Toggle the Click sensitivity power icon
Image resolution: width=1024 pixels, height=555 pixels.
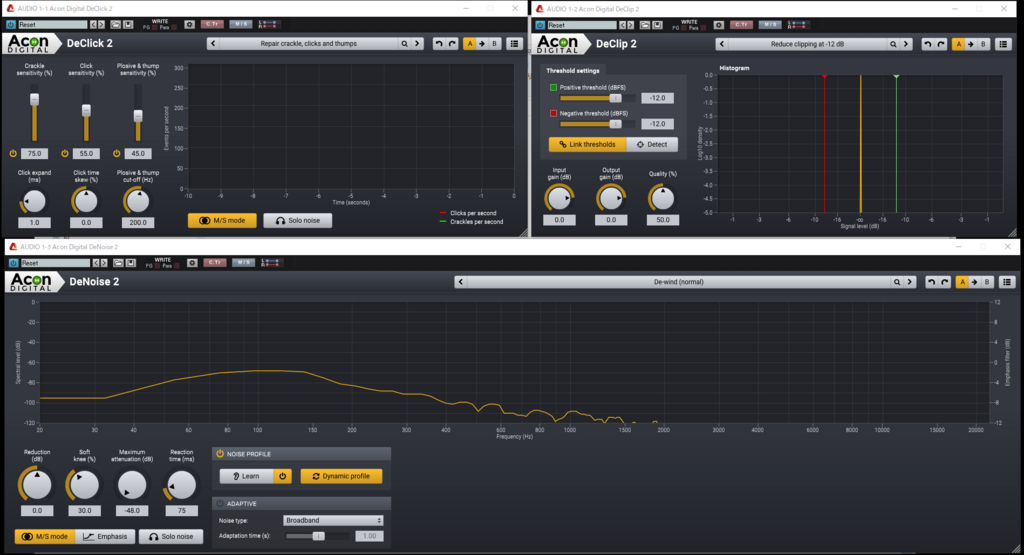coord(65,153)
